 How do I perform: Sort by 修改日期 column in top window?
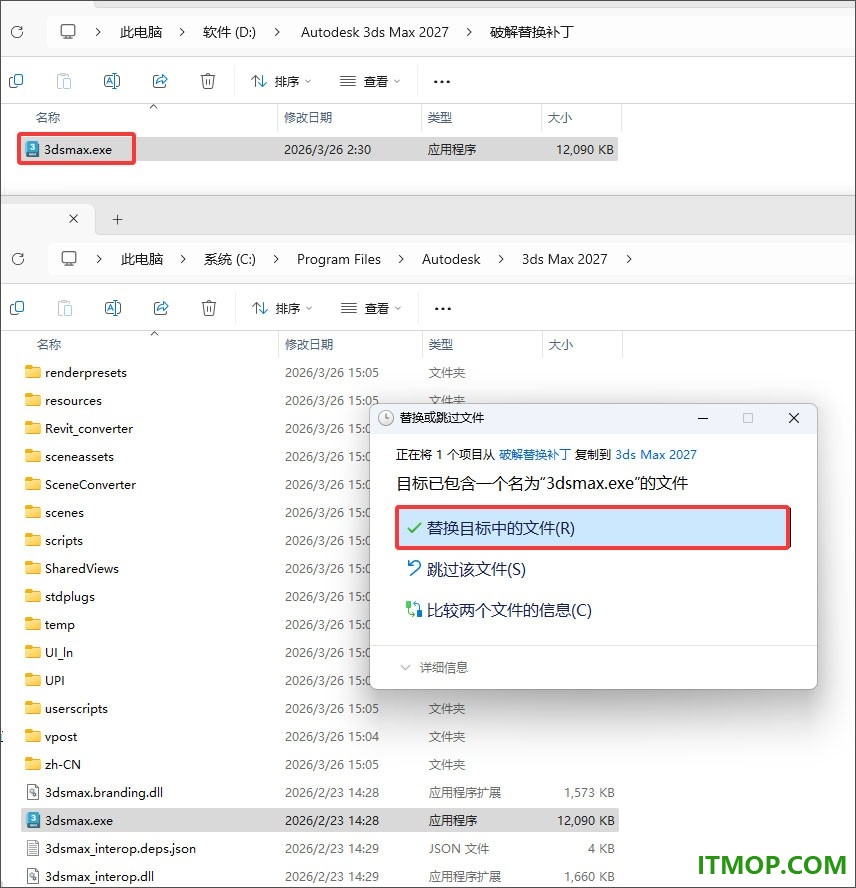pos(308,117)
